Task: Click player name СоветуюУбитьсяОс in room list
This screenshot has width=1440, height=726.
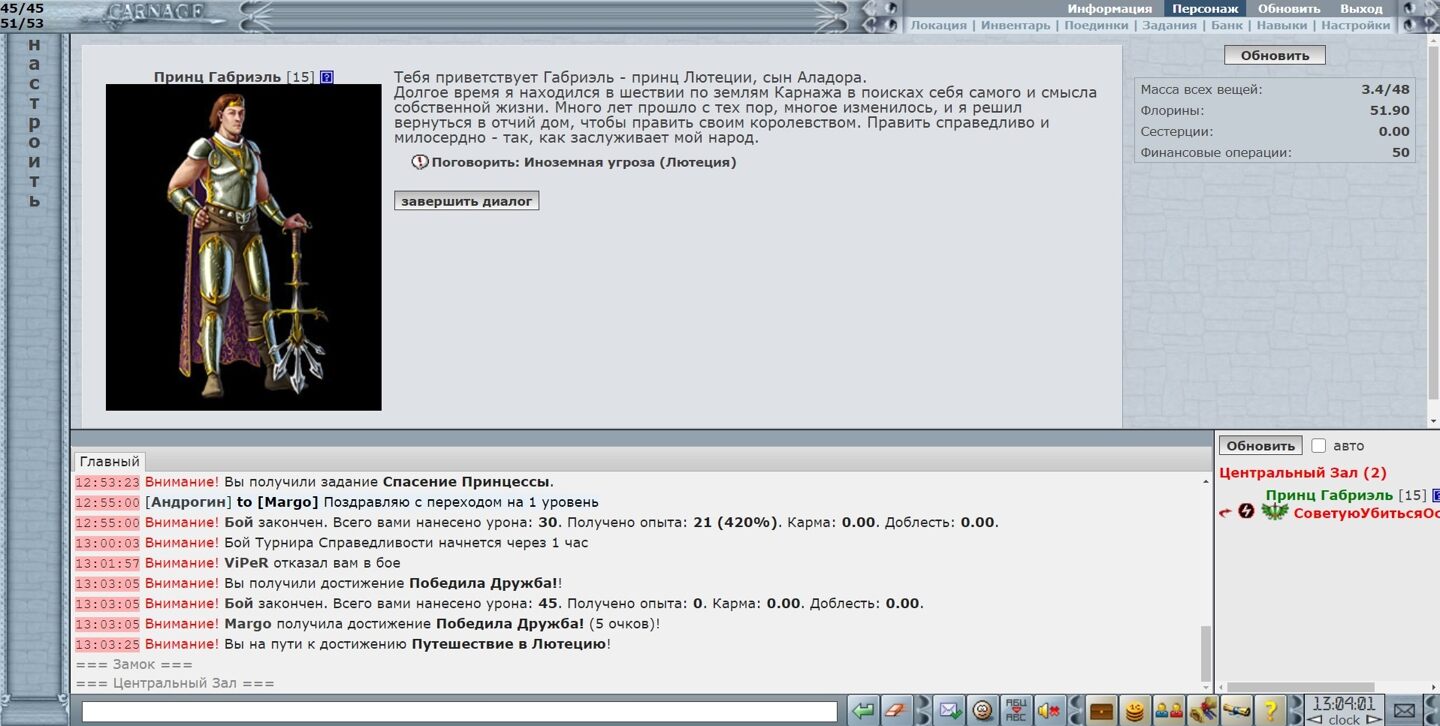Action: (1366, 513)
